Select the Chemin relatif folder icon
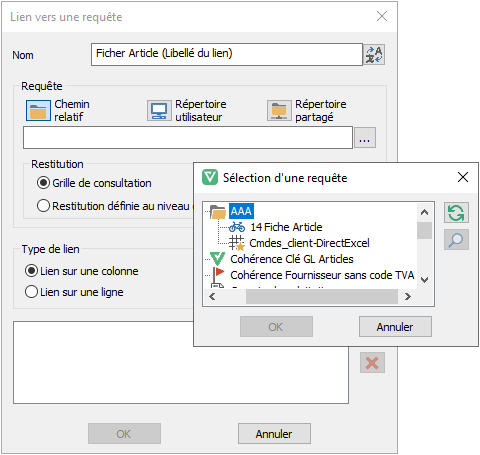The height and width of the screenshot is (455, 480). pos(38,110)
